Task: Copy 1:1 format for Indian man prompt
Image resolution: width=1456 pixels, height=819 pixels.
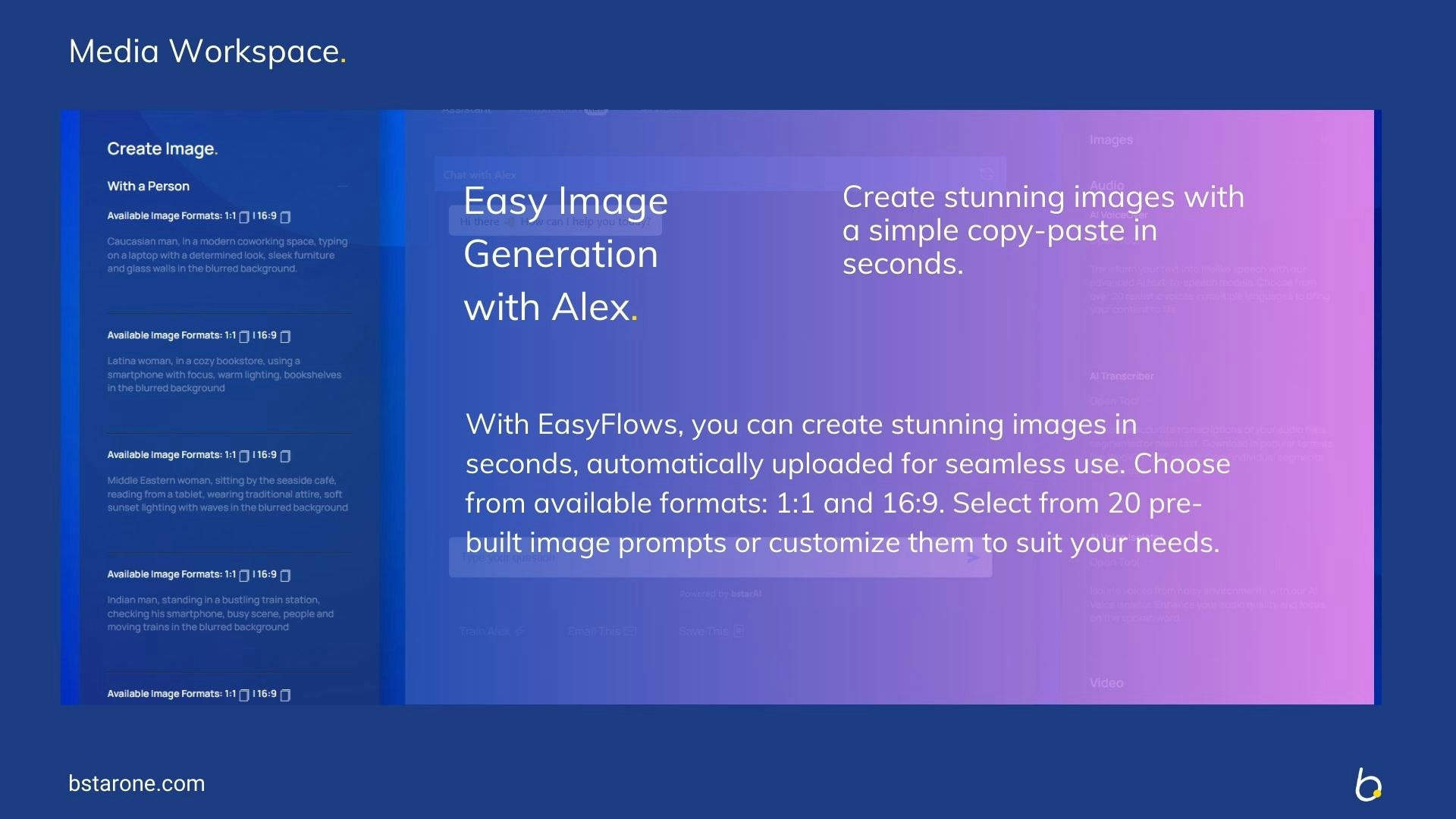Action: [x=244, y=576]
